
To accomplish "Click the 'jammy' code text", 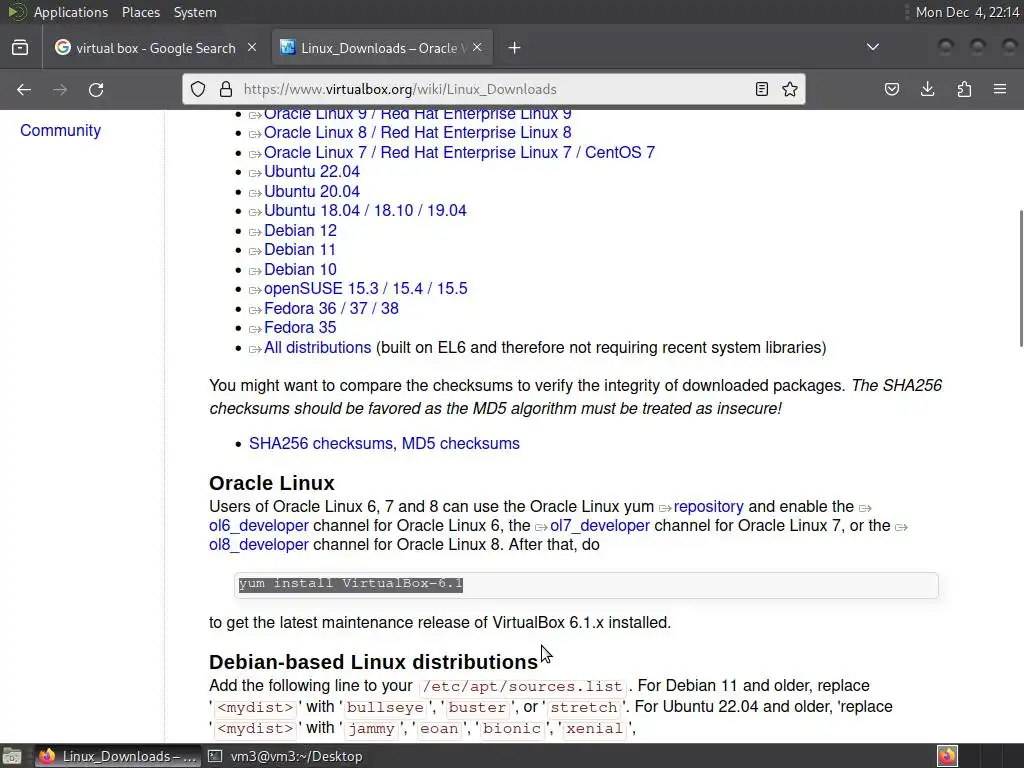I will [x=371, y=729].
